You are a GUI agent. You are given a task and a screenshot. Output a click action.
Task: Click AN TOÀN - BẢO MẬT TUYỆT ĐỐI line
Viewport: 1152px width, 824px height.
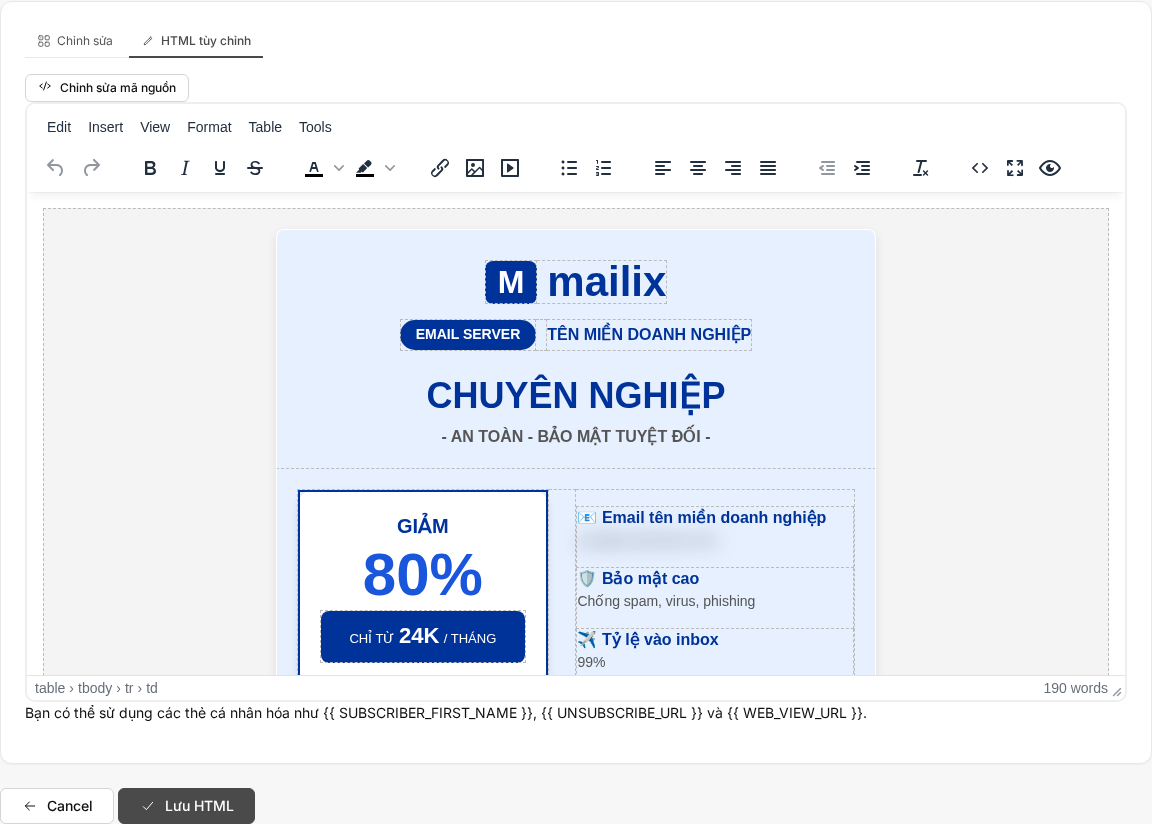(x=575, y=436)
